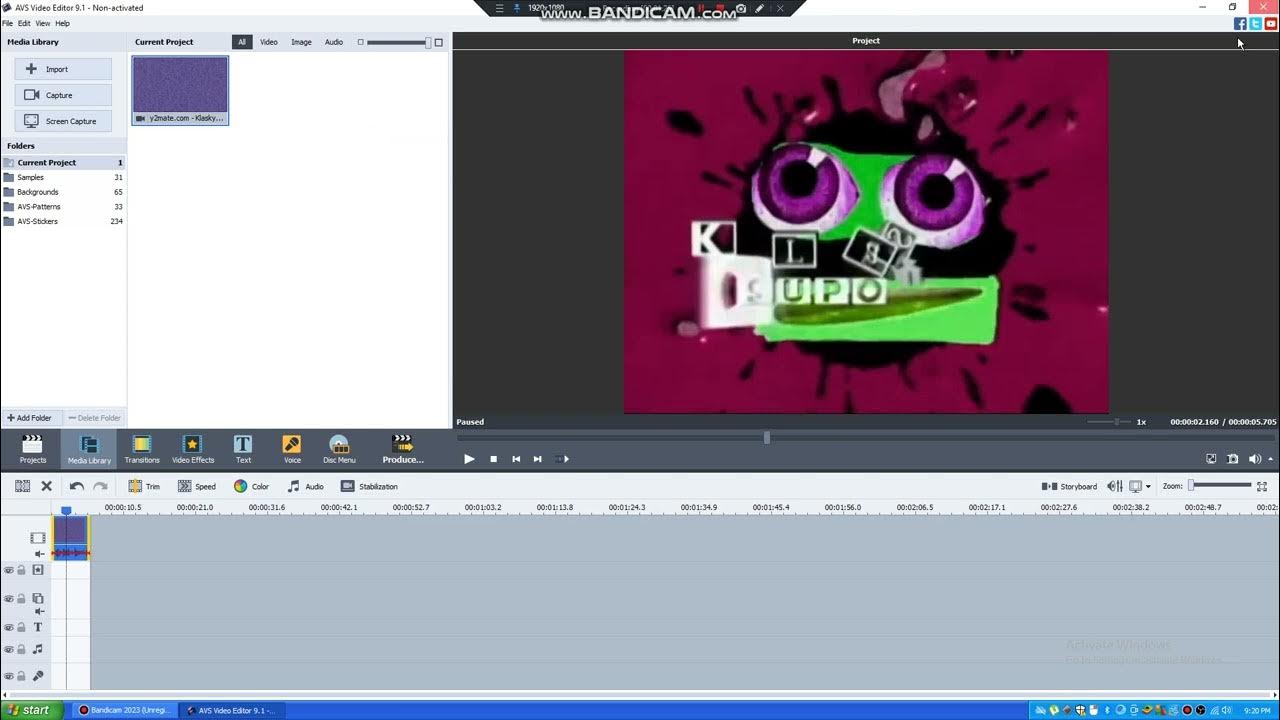Filter media library by Video
The height and width of the screenshot is (720, 1280).
pos(269,42)
